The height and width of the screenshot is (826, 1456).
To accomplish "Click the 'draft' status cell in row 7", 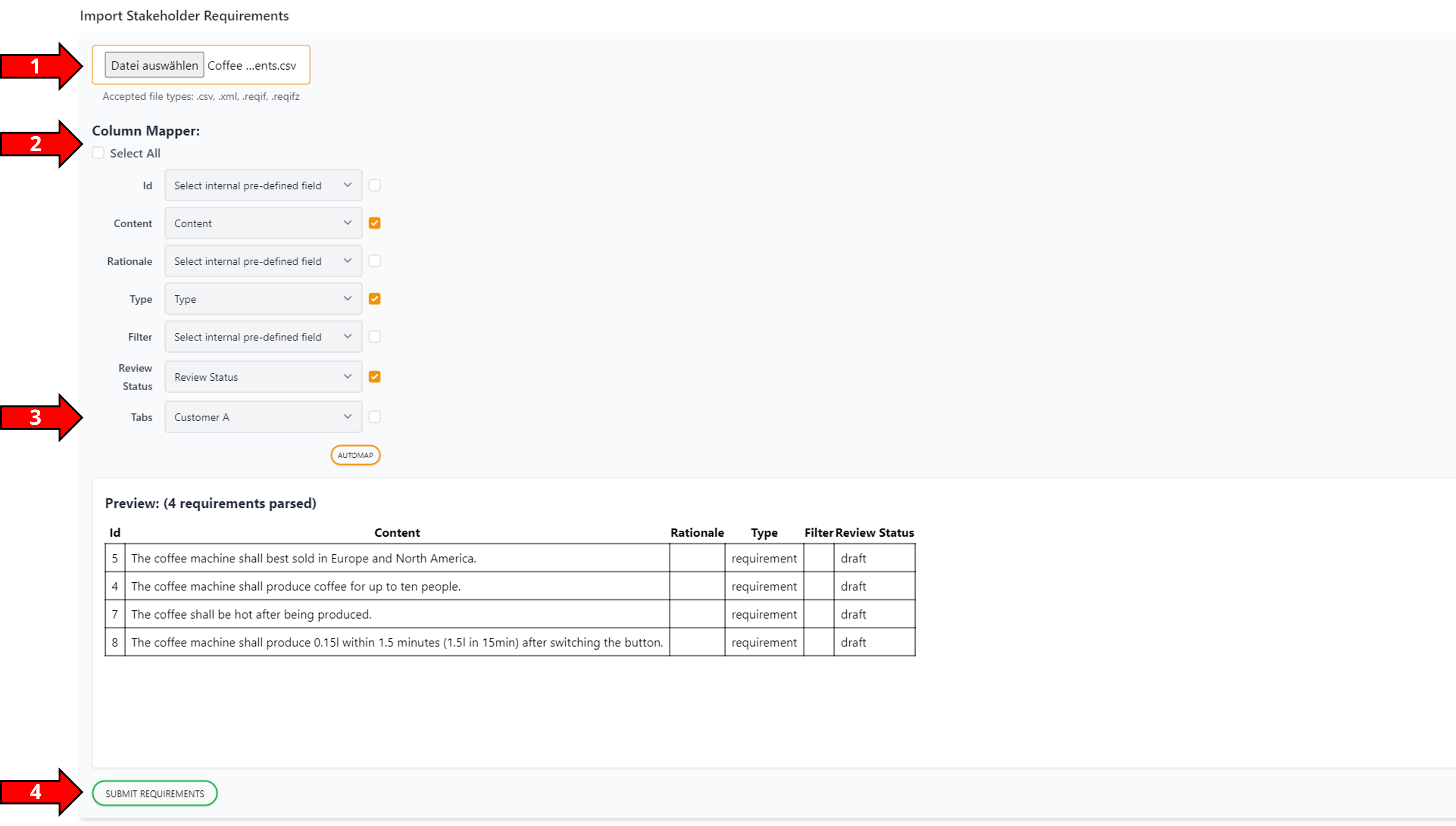I will click(x=874, y=614).
